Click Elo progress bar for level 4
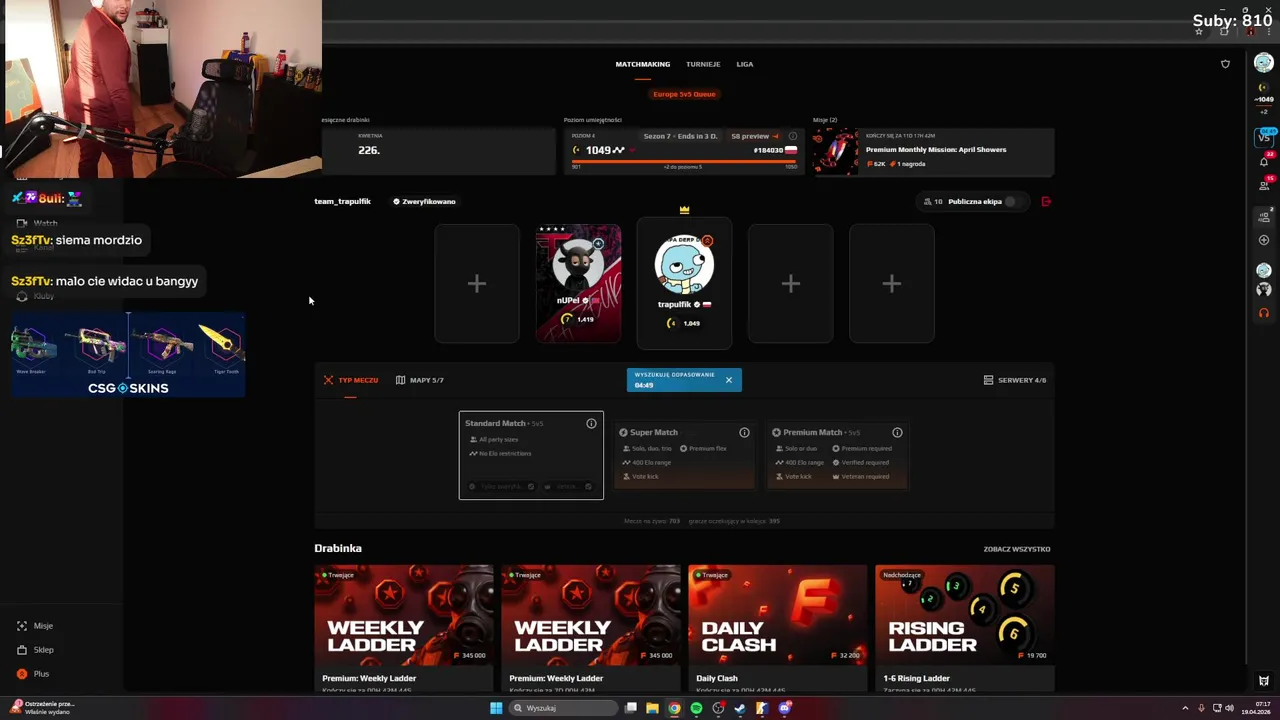The image size is (1280, 720). [684, 161]
